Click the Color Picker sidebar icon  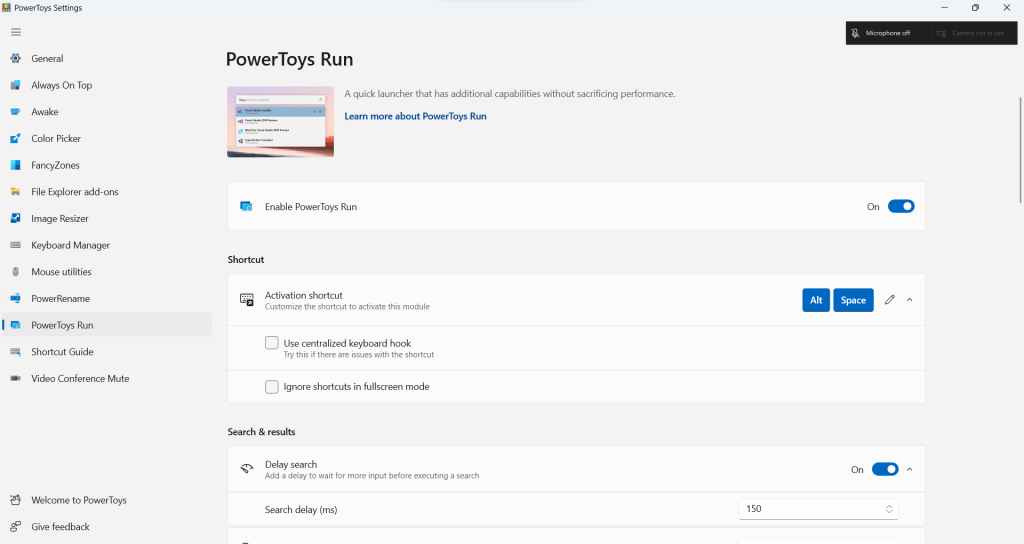tap(16, 138)
